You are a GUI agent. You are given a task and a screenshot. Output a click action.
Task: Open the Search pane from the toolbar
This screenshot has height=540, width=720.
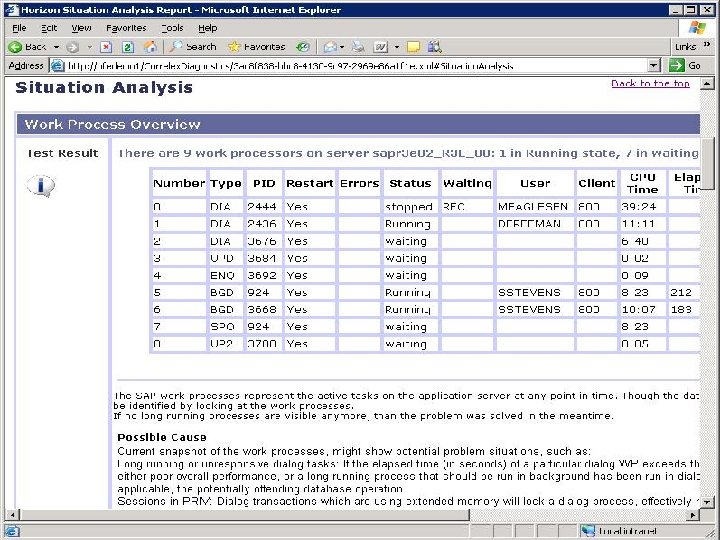(x=193, y=47)
